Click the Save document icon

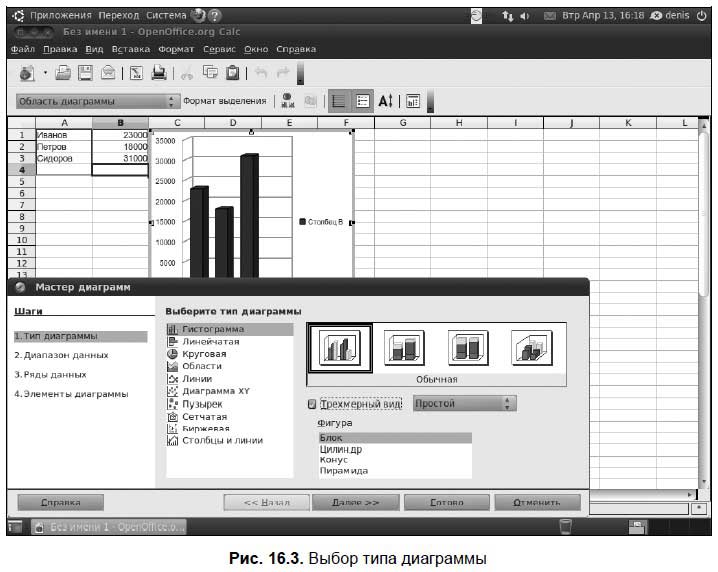tap(85, 73)
